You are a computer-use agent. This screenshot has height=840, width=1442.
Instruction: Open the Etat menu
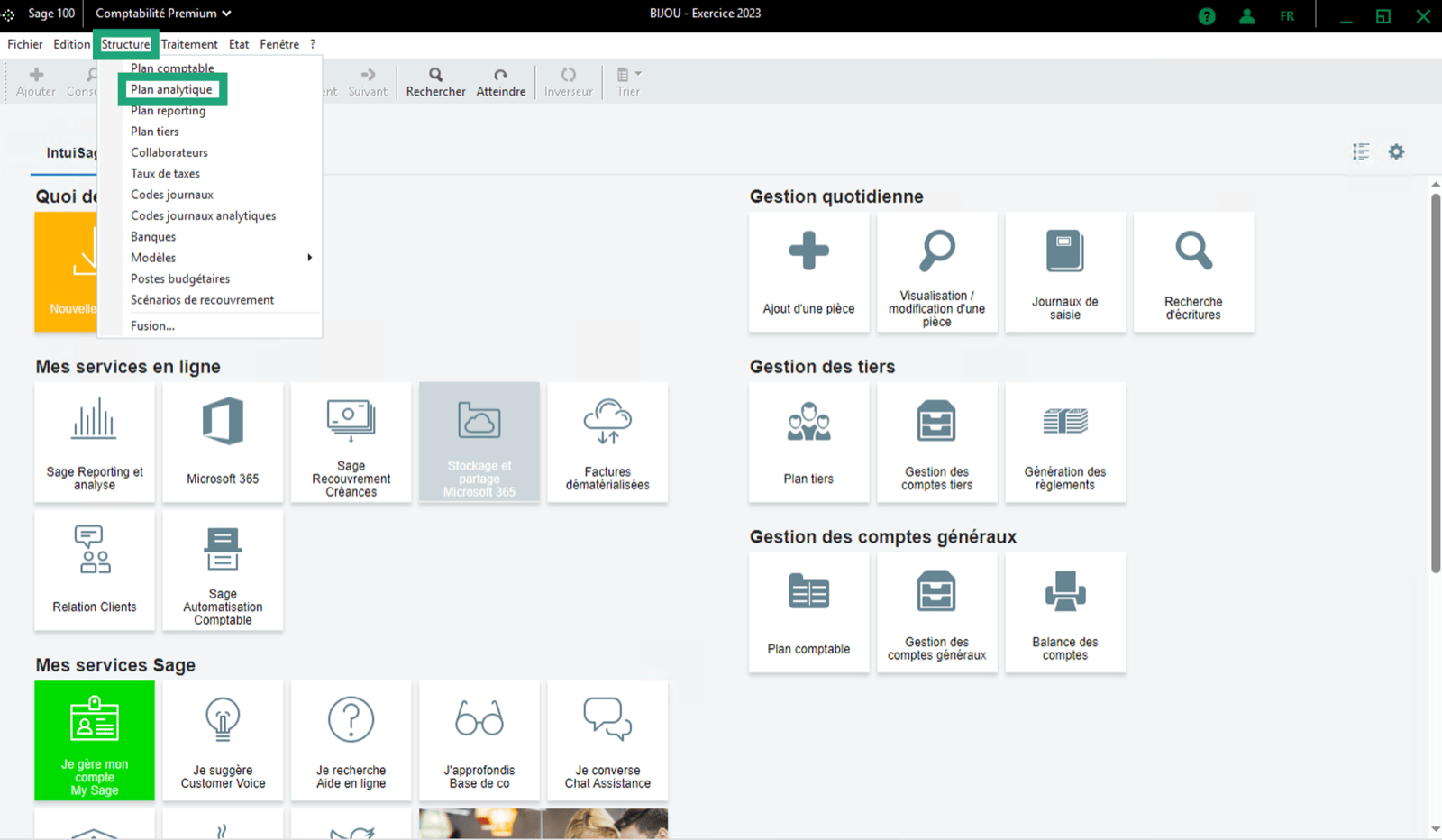click(239, 44)
